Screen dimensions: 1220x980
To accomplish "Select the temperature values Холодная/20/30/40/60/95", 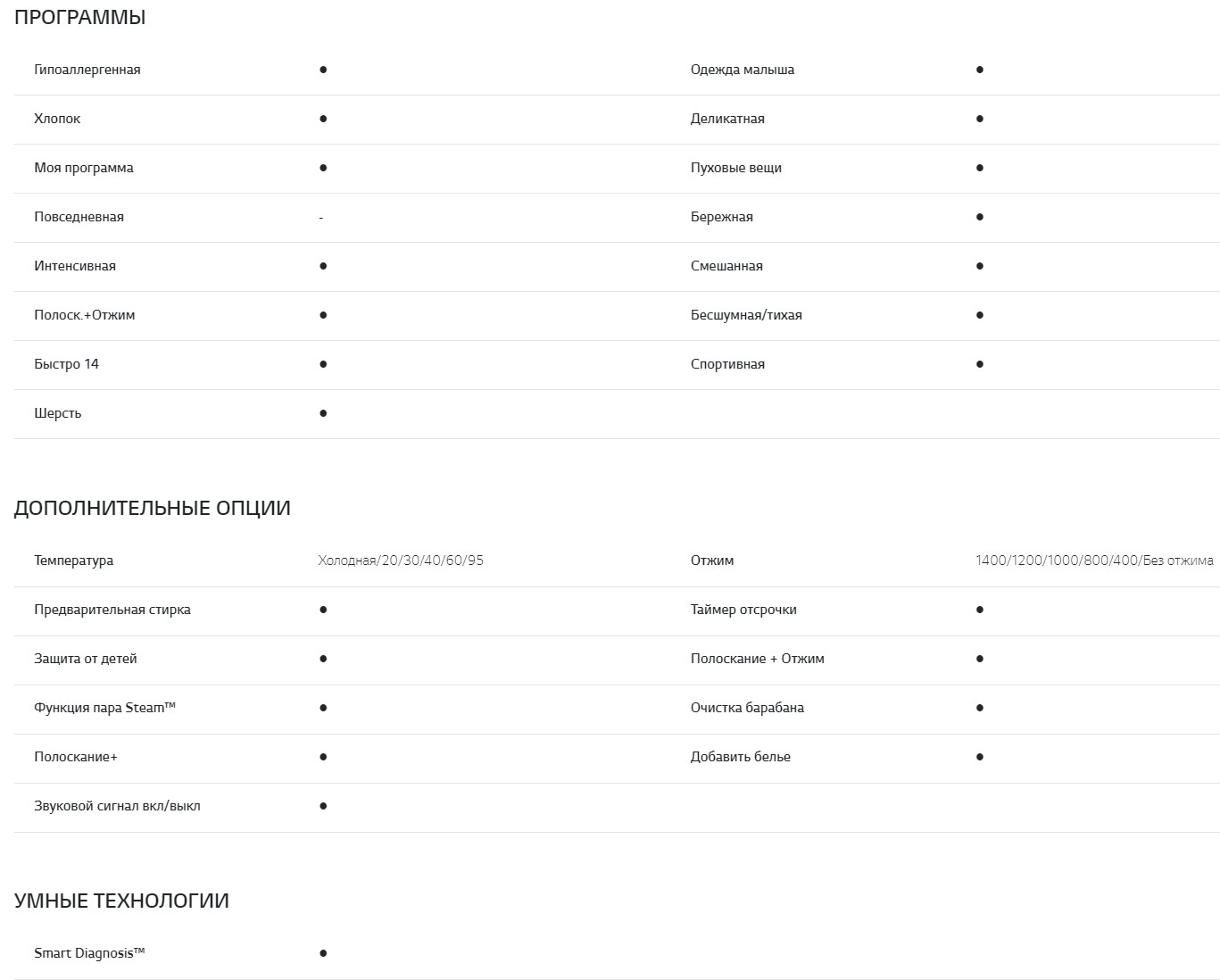I will point(401,561).
